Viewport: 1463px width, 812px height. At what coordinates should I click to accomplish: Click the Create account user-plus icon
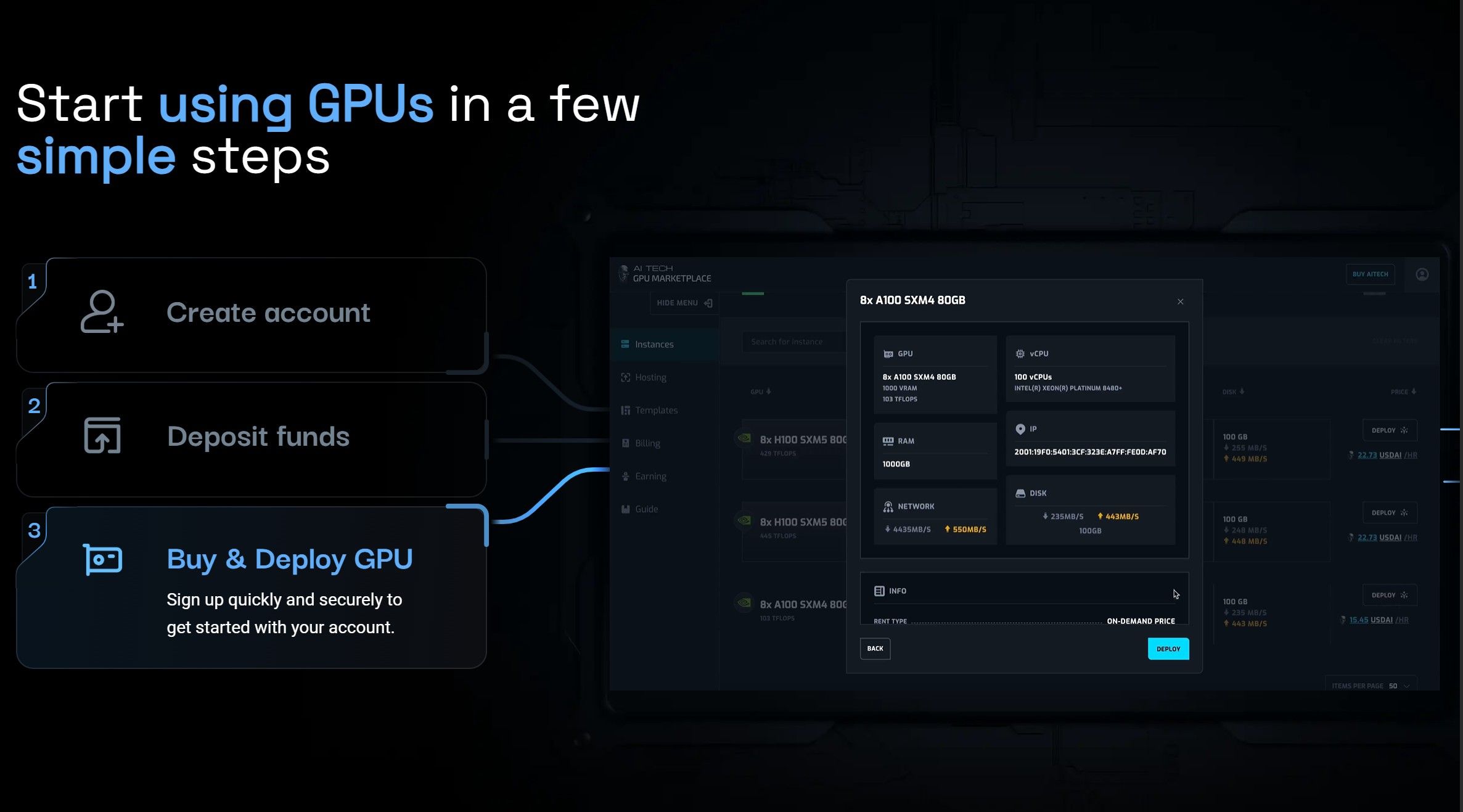[x=102, y=312]
